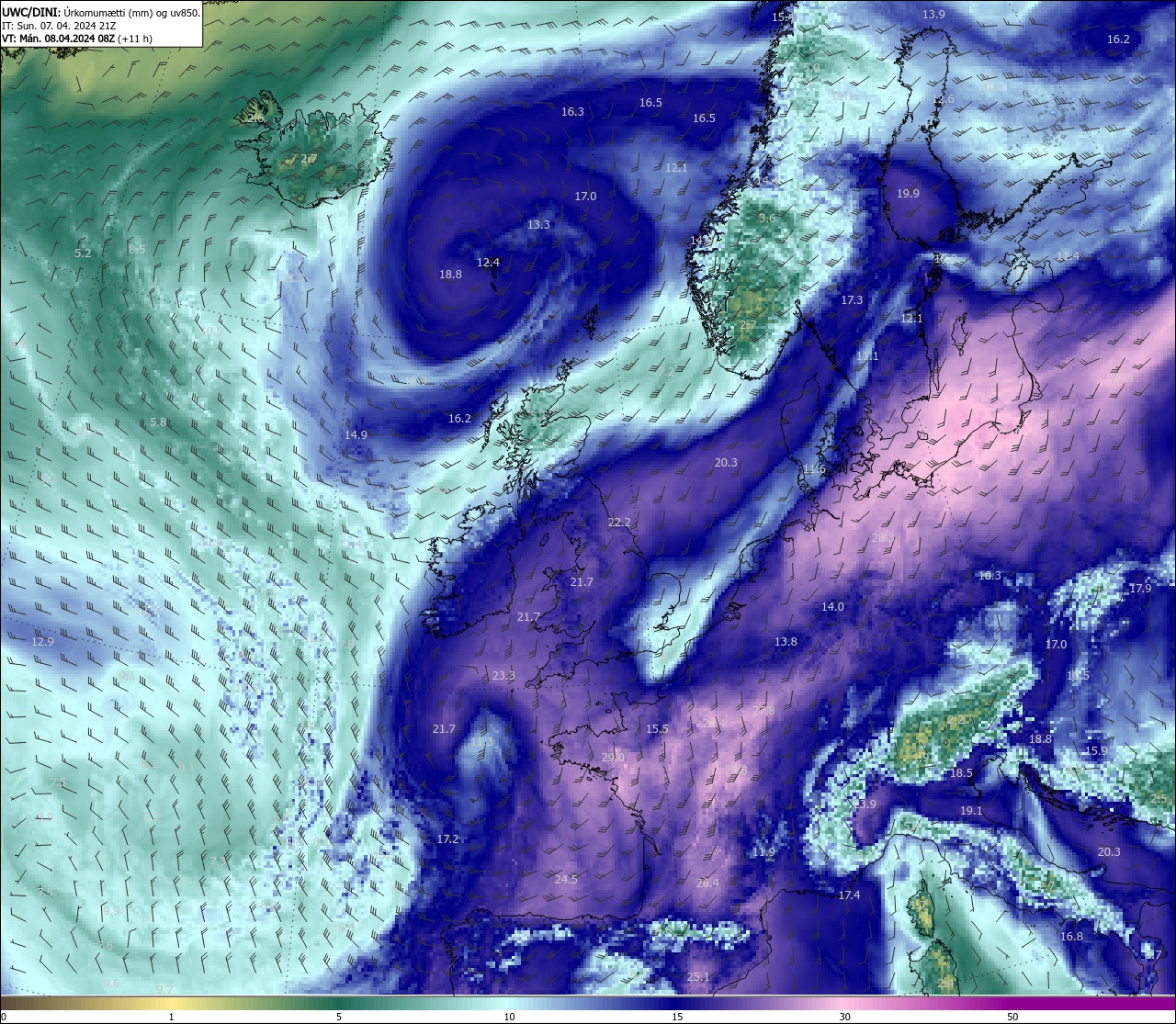The image size is (1176, 1024).
Task: Click the 5 tick on the color legend
Action: pyautogui.click(x=339, y=1017)
